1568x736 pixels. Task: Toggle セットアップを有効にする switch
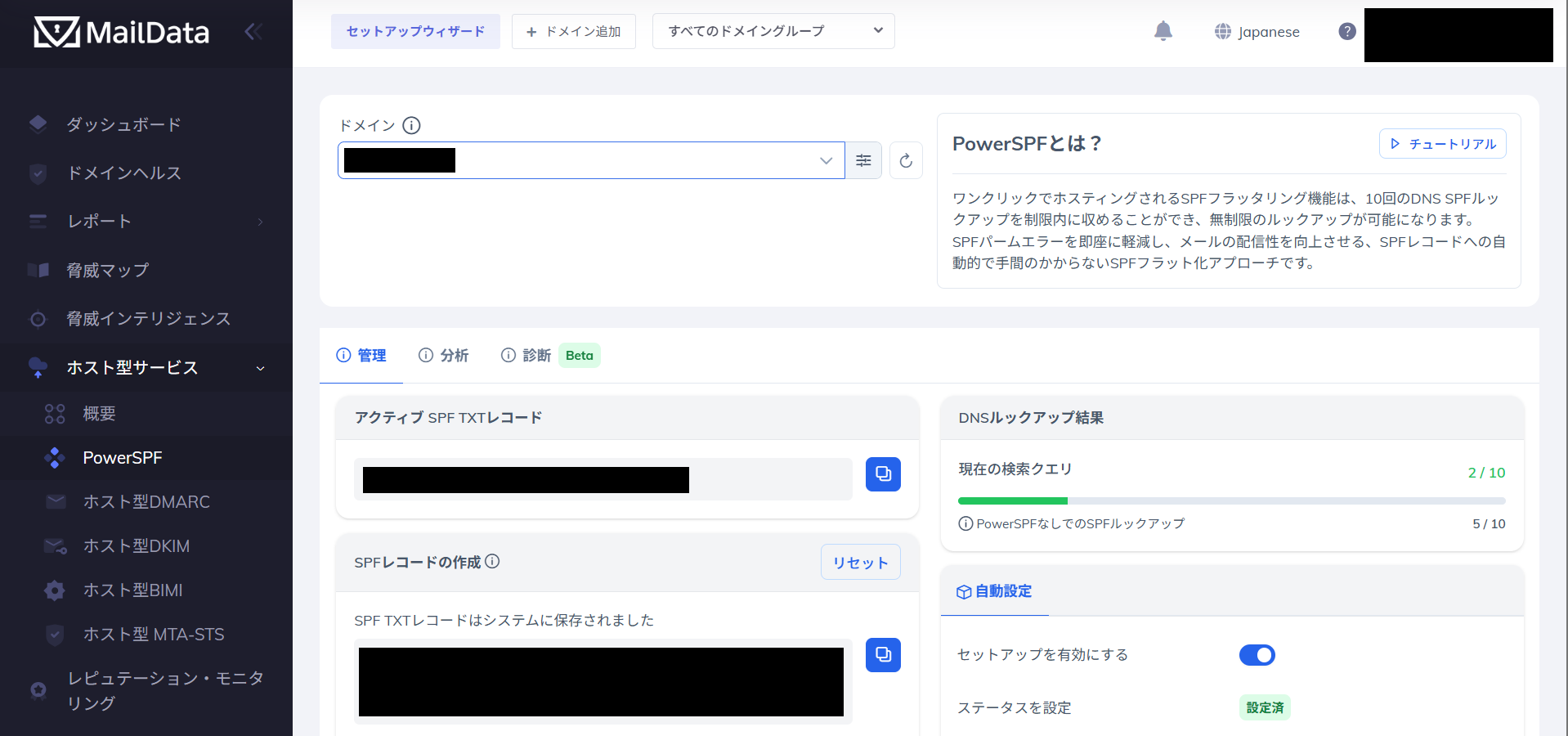pos(1257,655)
